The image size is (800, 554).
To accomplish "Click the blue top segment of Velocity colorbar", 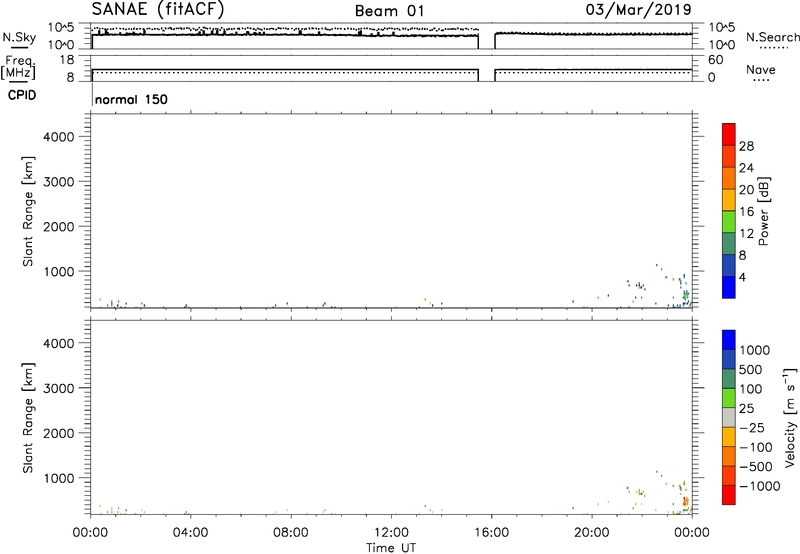I will [x=729, y=340].
